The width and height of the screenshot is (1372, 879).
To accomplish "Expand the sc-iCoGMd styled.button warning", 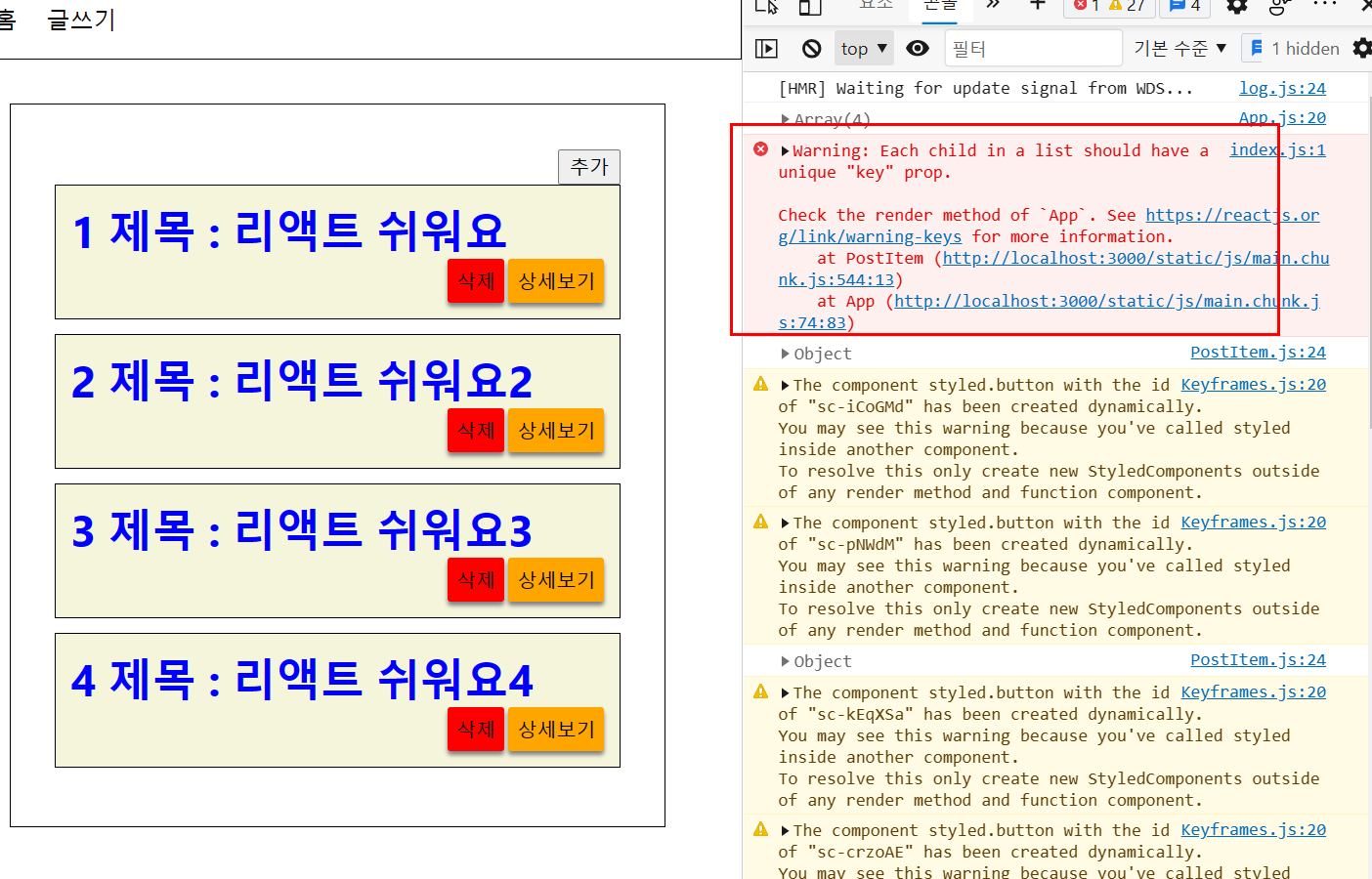I will [x=785, y=385].
